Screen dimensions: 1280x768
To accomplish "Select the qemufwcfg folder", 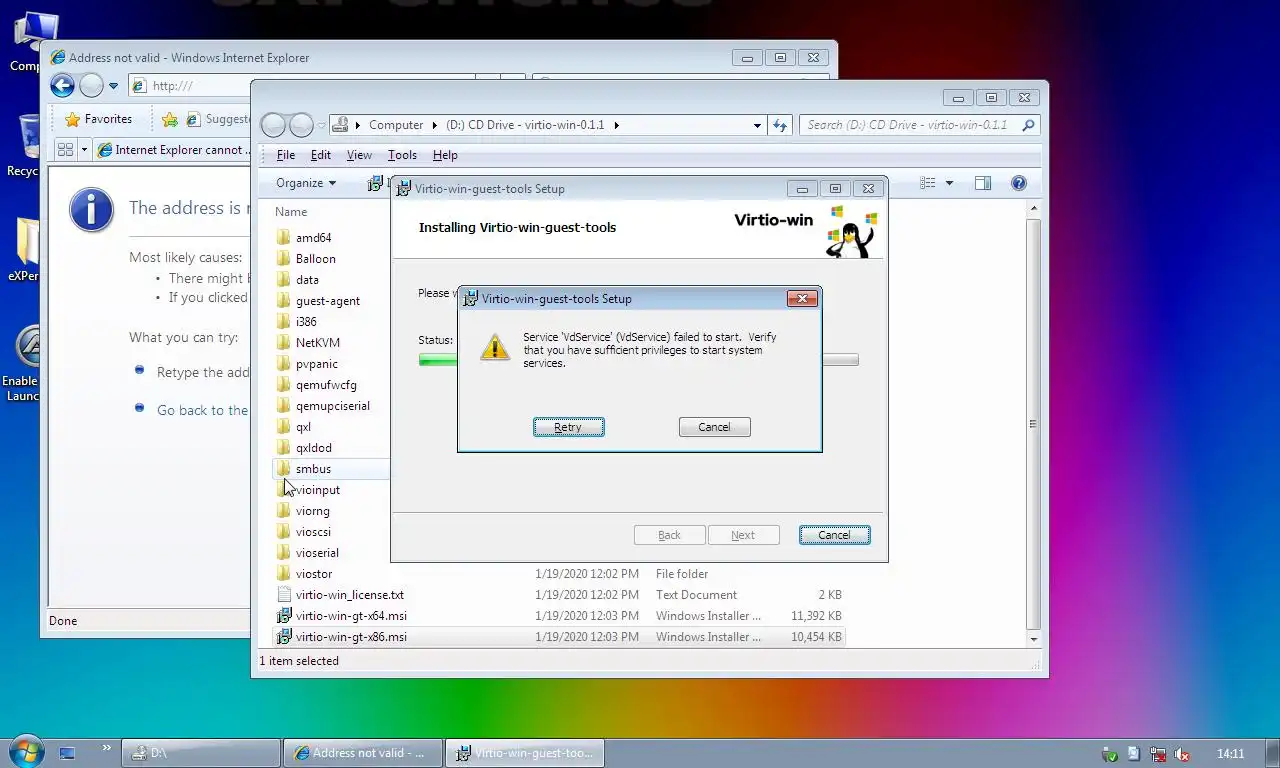I will click(x=326, y=385).
